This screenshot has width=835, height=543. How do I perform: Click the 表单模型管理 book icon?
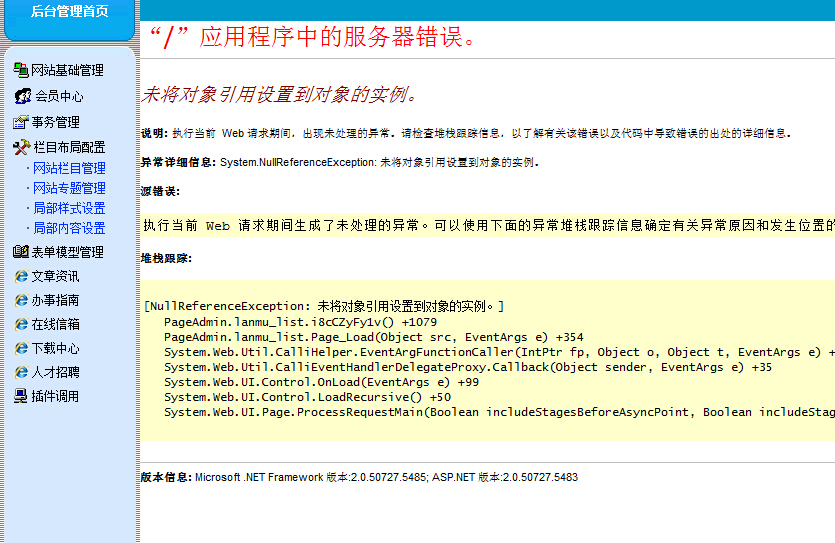pyautogui.click(x=21, y=252)
